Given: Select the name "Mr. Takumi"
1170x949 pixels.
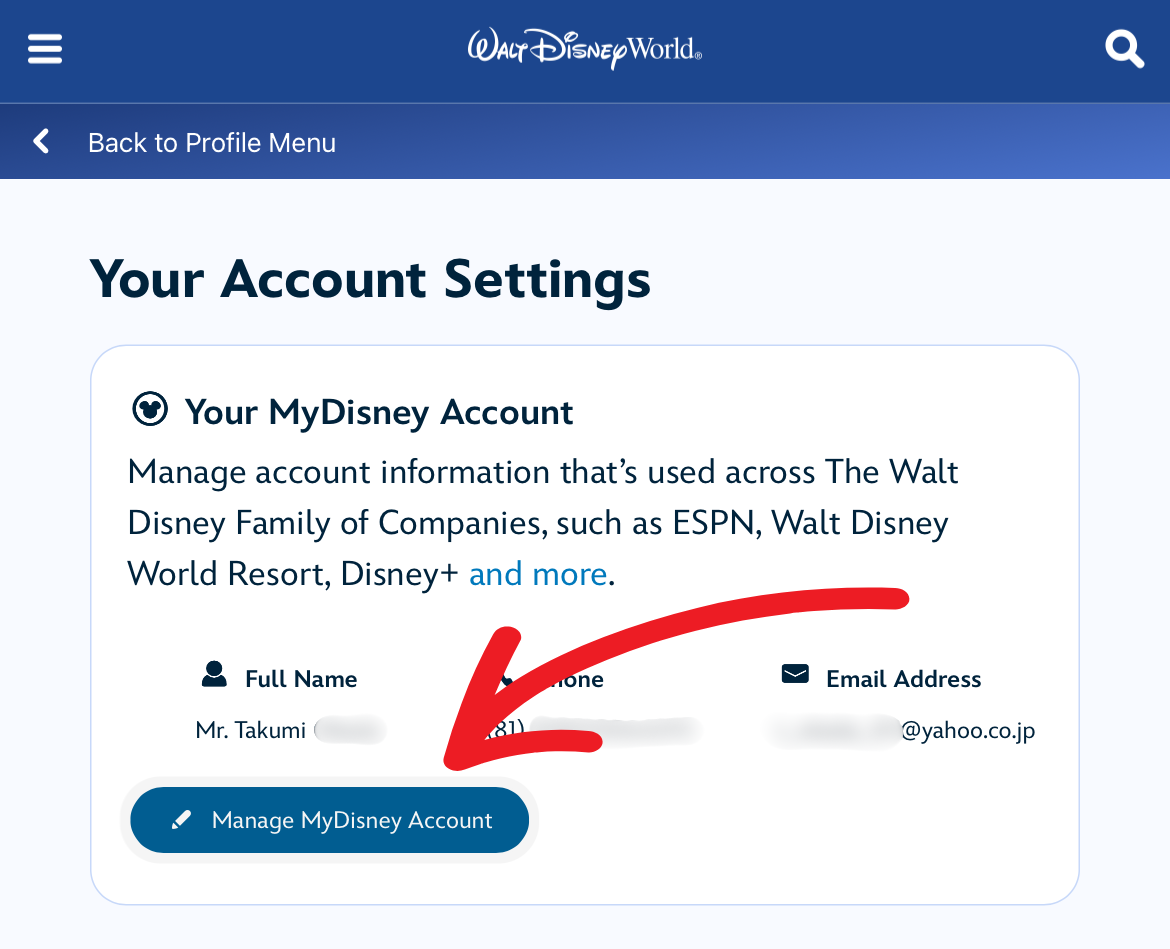Looking at the screenshot, I should click(x=251, y=730).
